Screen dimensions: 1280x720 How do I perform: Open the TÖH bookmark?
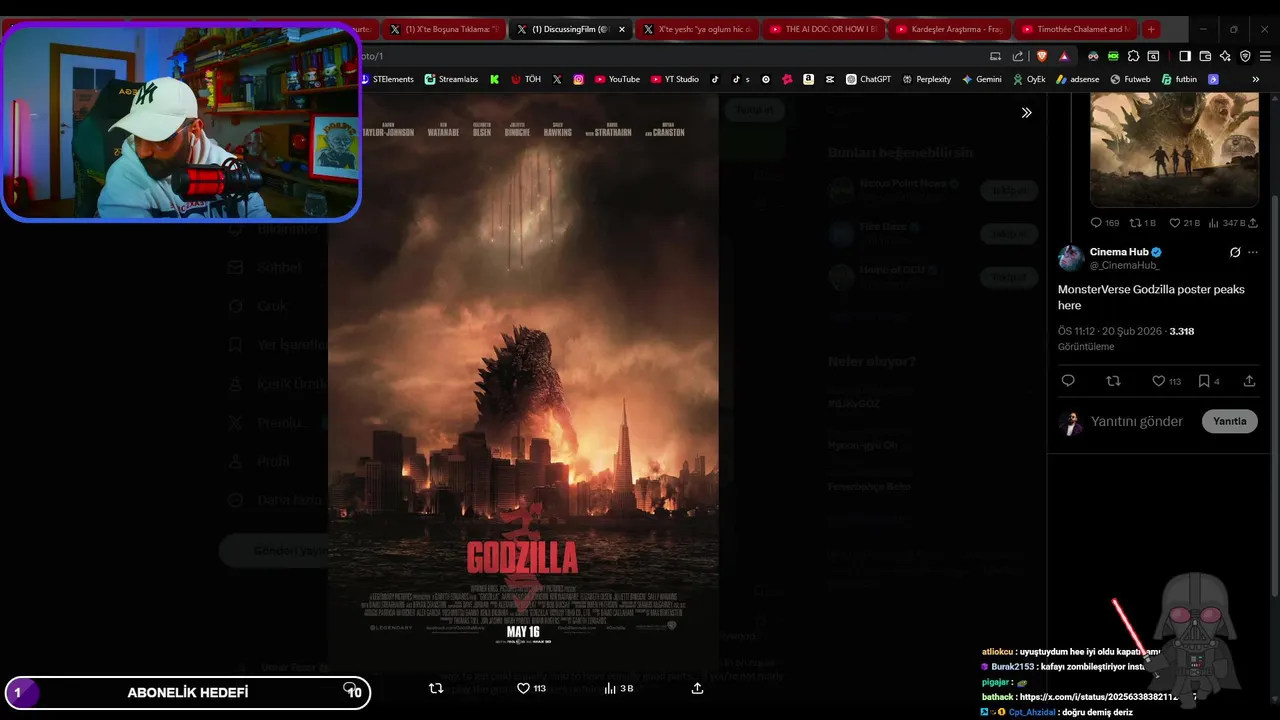526,79
